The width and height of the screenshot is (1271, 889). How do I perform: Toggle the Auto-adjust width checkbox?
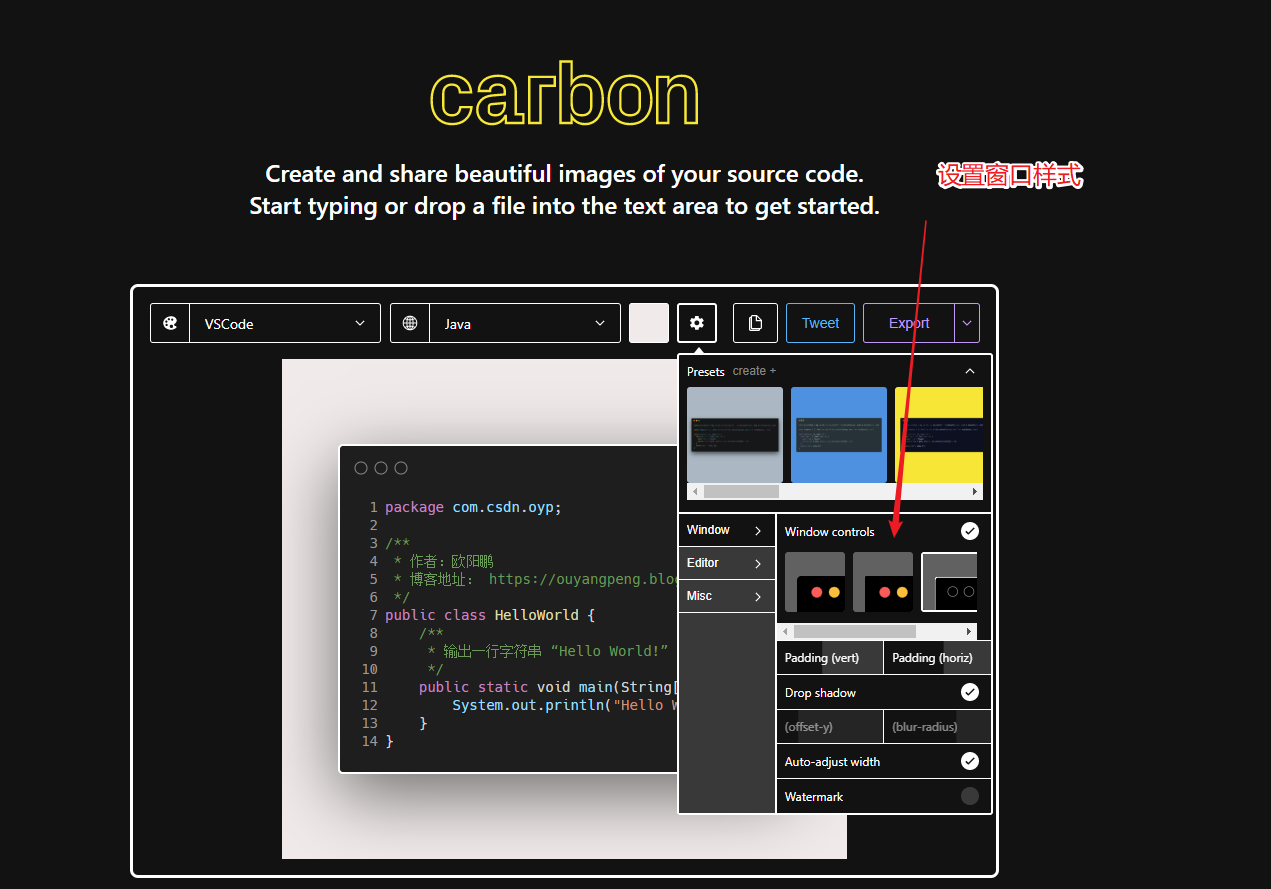click(970, 761)
